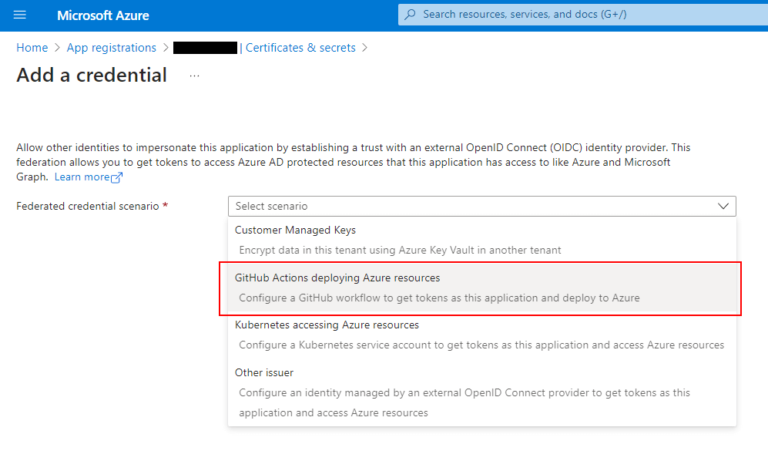Click the magnifier icon in search bar
Screen dimensions: 768x461
pyautogui.click(x=410, y=15)
